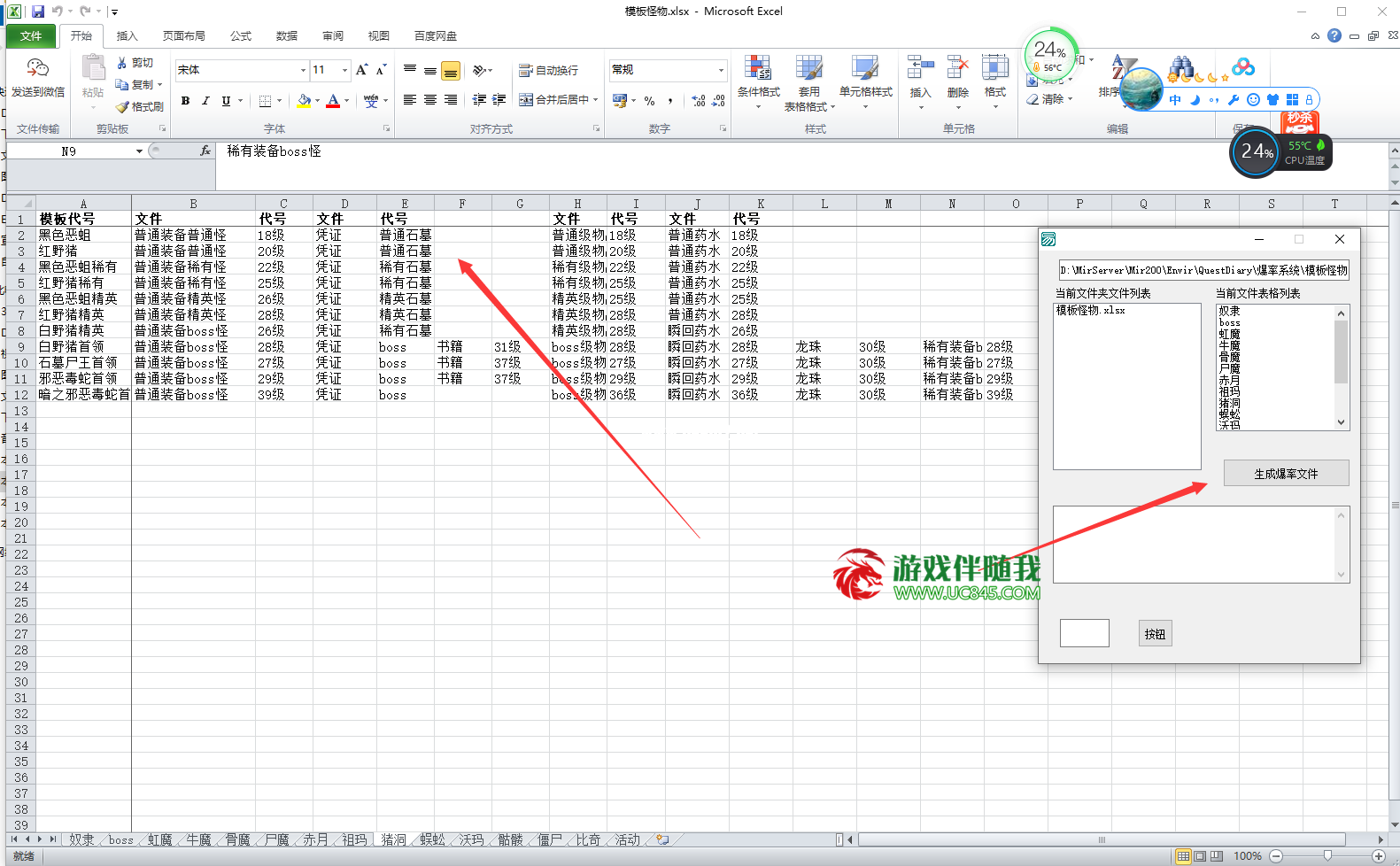Open Format as Table icon
The image size is (1400, 866).
pos(808,68)
